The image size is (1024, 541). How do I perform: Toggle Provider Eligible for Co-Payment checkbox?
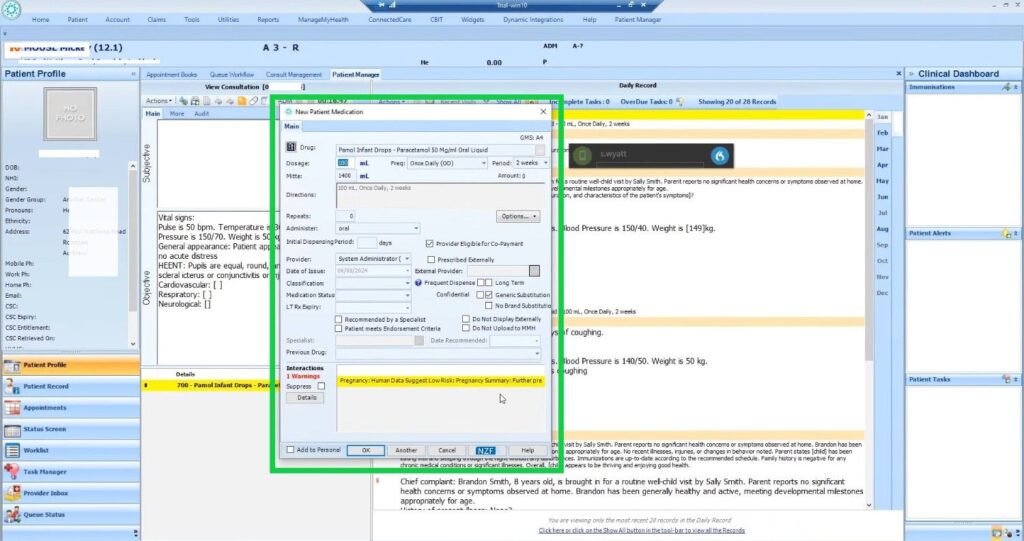[x=430, y=244]
